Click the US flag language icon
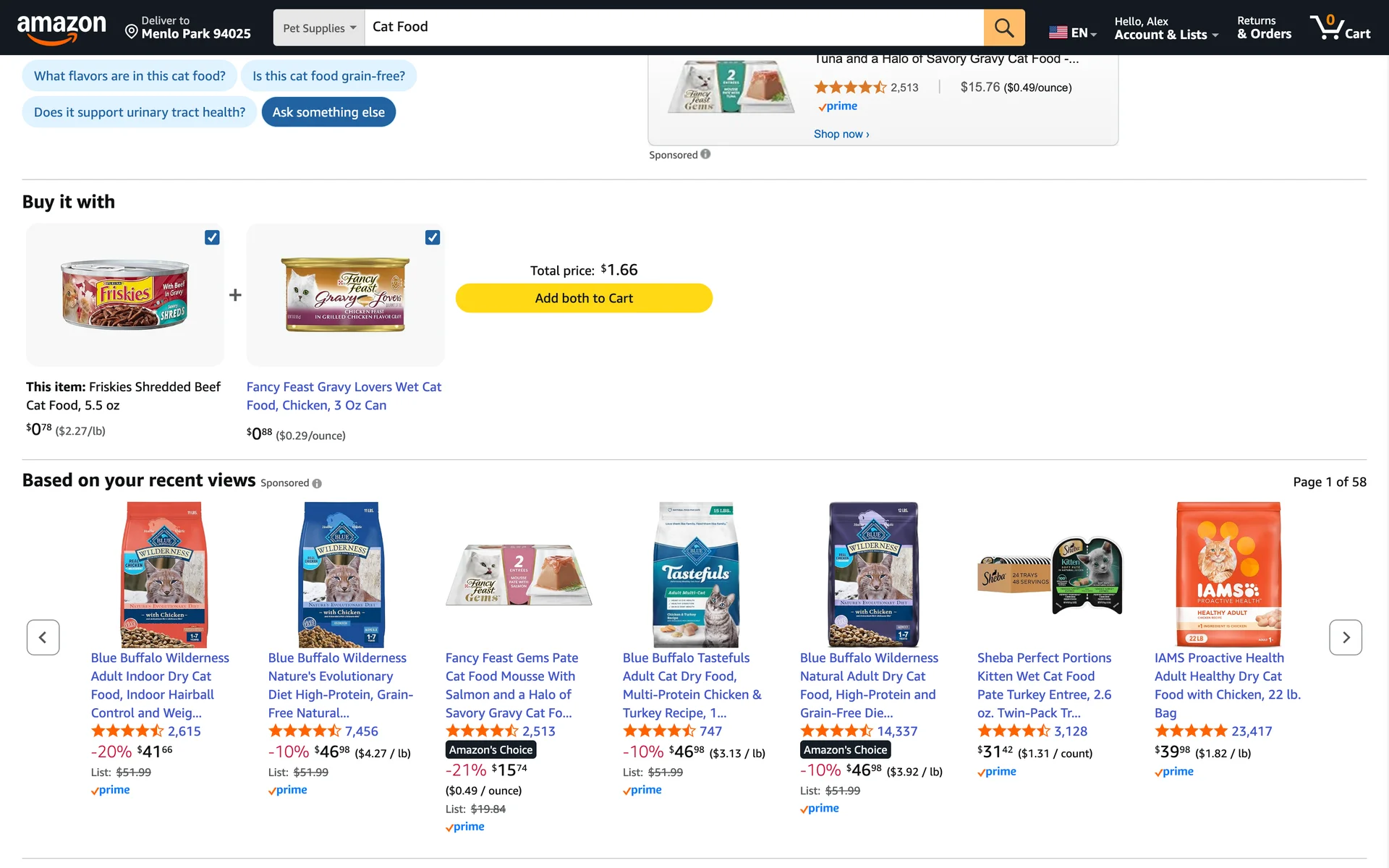The height and width of the screenshot is (868, 1389). (1058, 33)
